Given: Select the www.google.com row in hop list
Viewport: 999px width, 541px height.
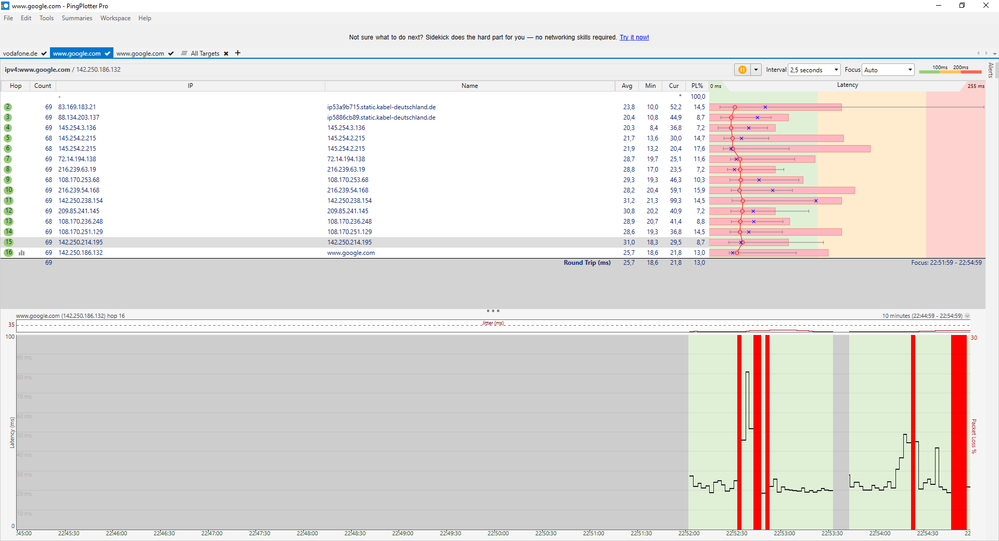Looking at the screenshot, I should pos(492,253).
